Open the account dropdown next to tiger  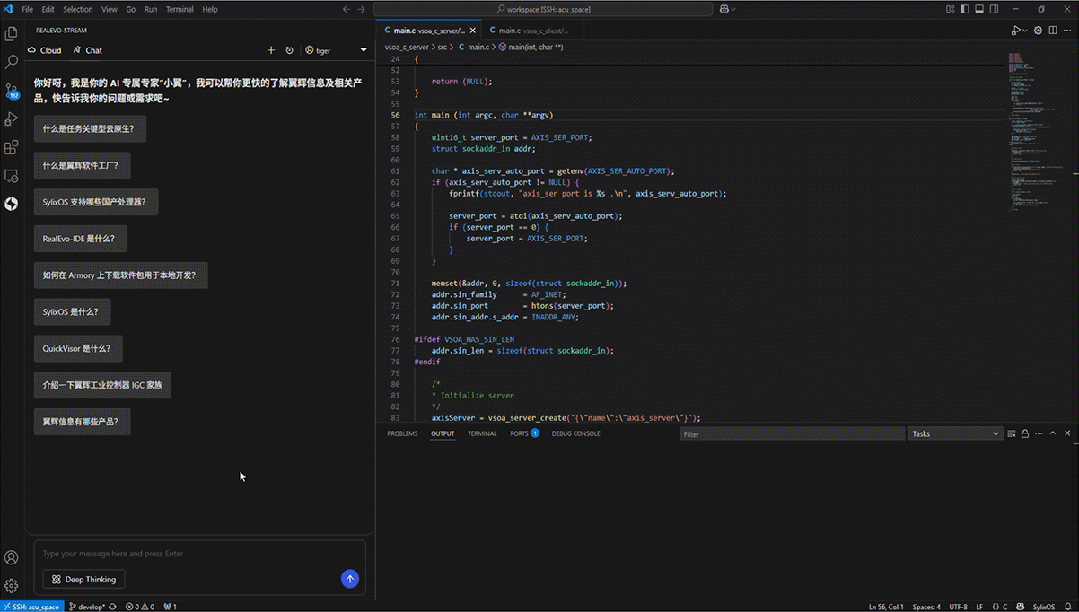363,50
